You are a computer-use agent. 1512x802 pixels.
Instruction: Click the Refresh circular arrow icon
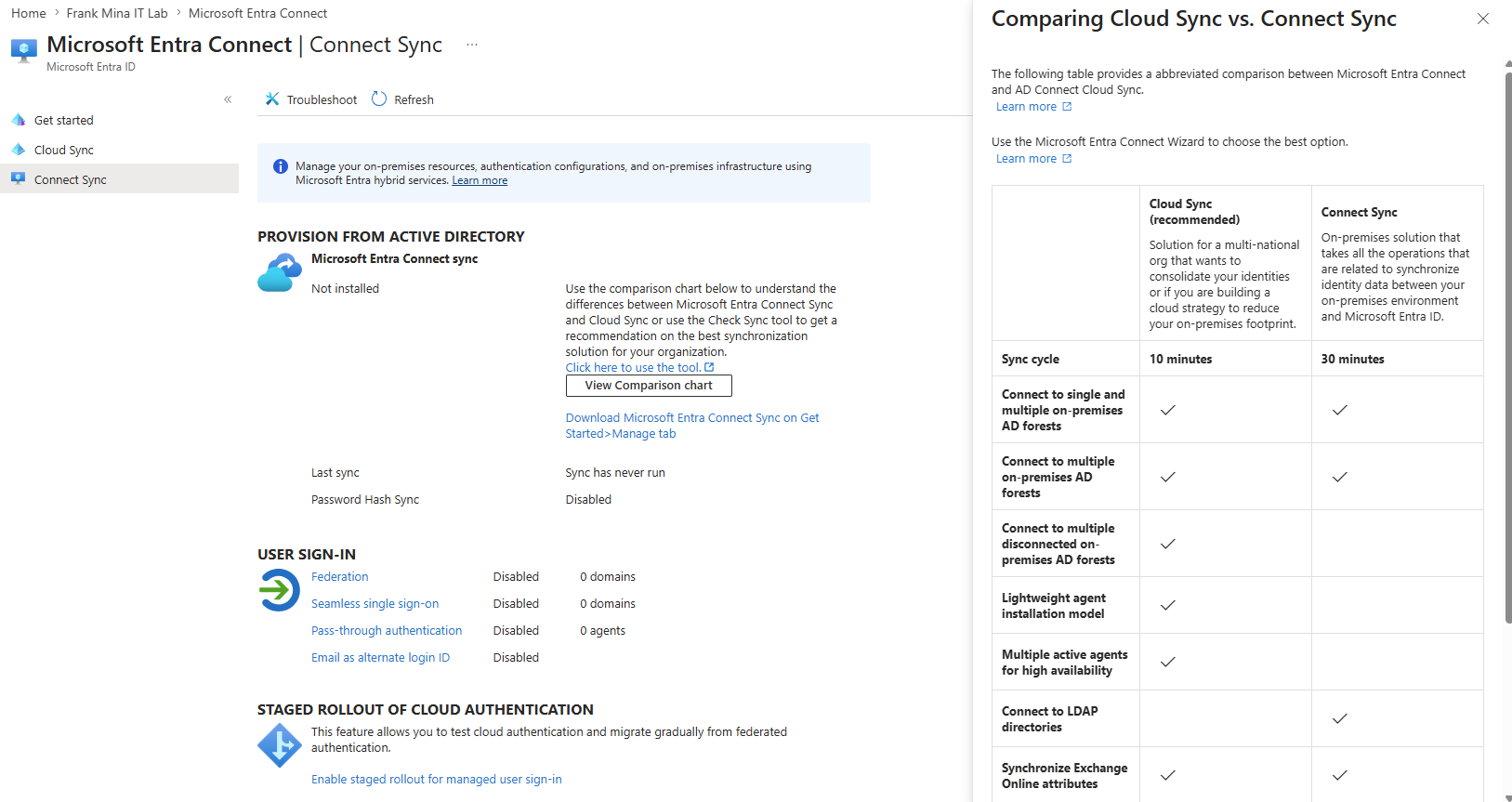coord(379,99)
